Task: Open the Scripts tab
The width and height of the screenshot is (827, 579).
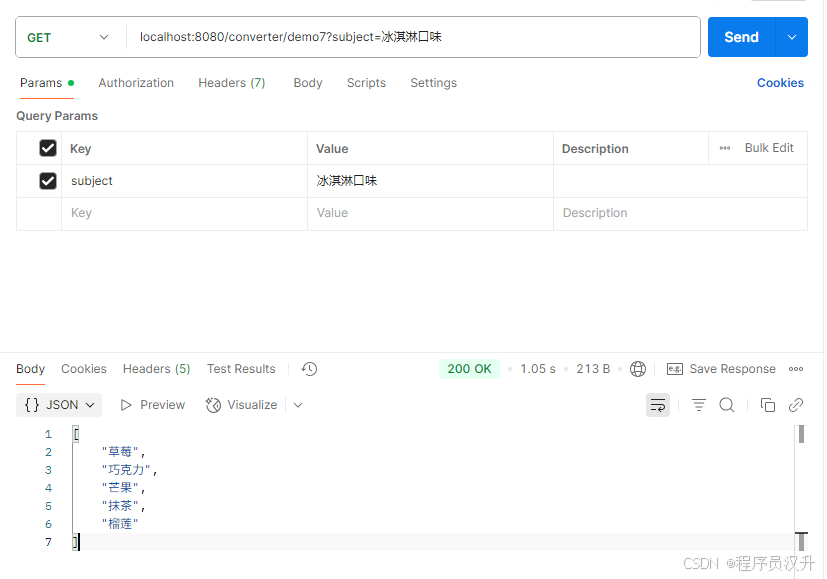Action: click(366, 83)
